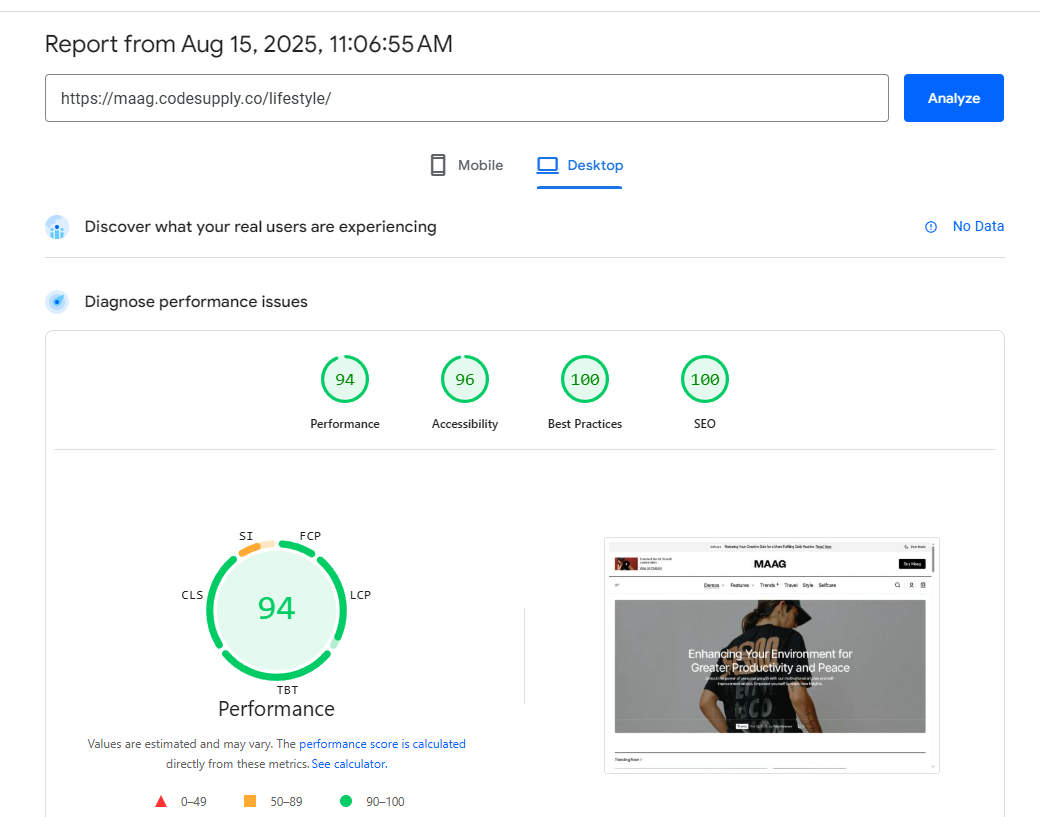Click 'Discover what your real users are experiencing'

261,227
